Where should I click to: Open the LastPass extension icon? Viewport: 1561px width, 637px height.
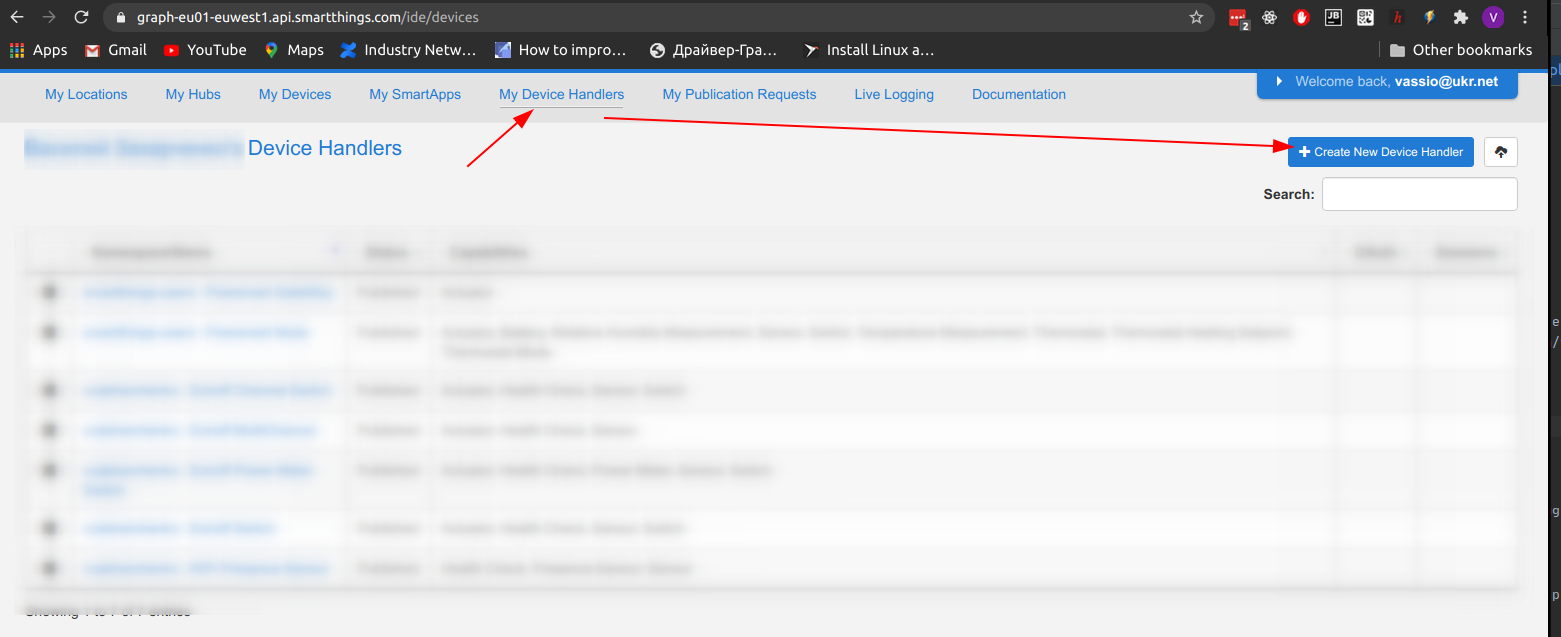[1239, 18]
